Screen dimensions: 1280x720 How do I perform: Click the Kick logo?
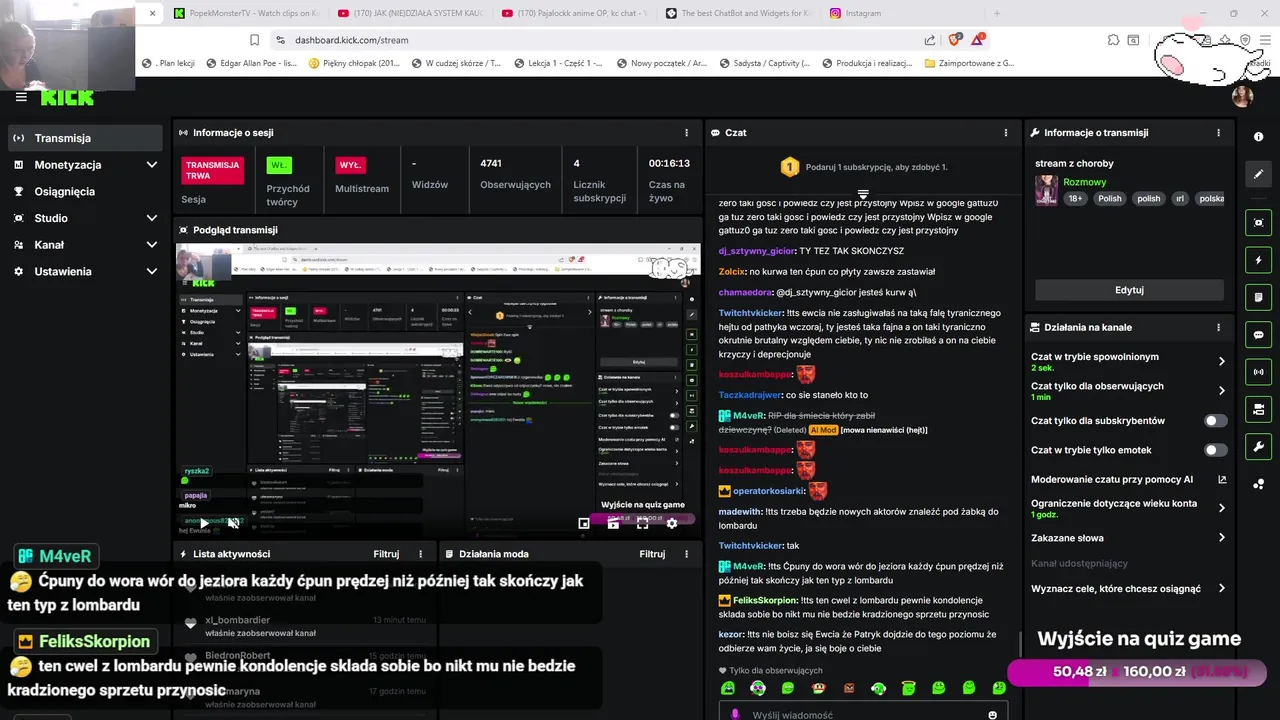(x=67, y=97)
